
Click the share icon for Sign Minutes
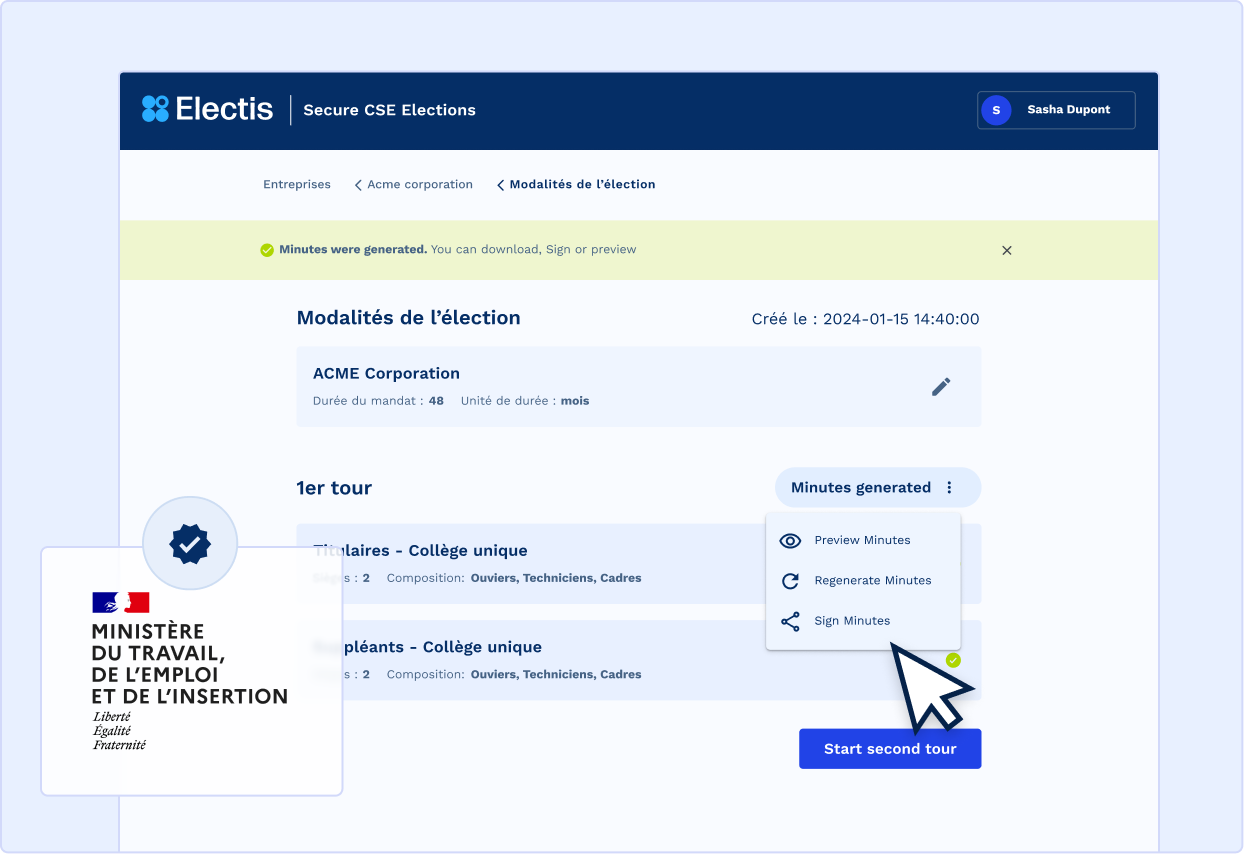790,621
